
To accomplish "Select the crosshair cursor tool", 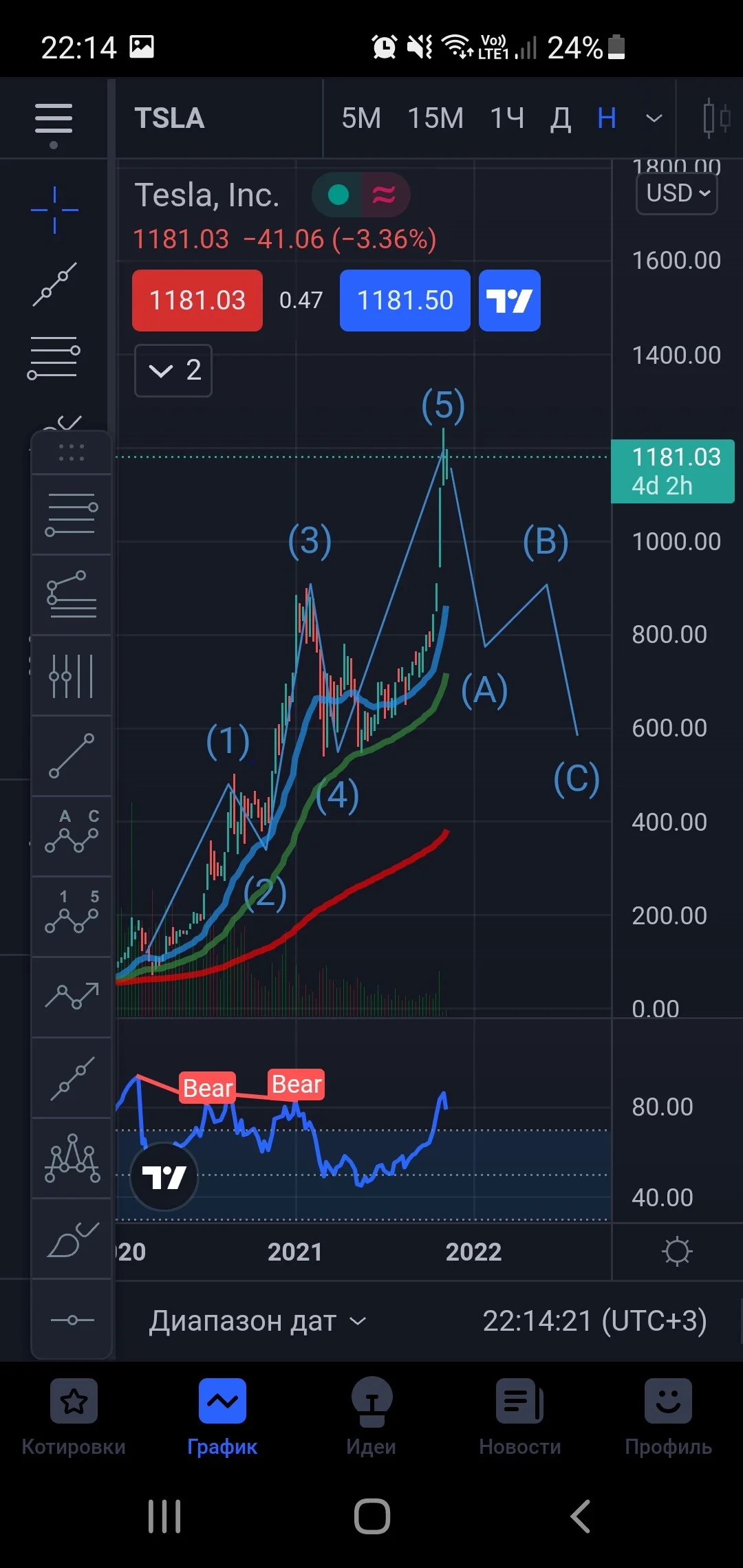I will [54, 210].
